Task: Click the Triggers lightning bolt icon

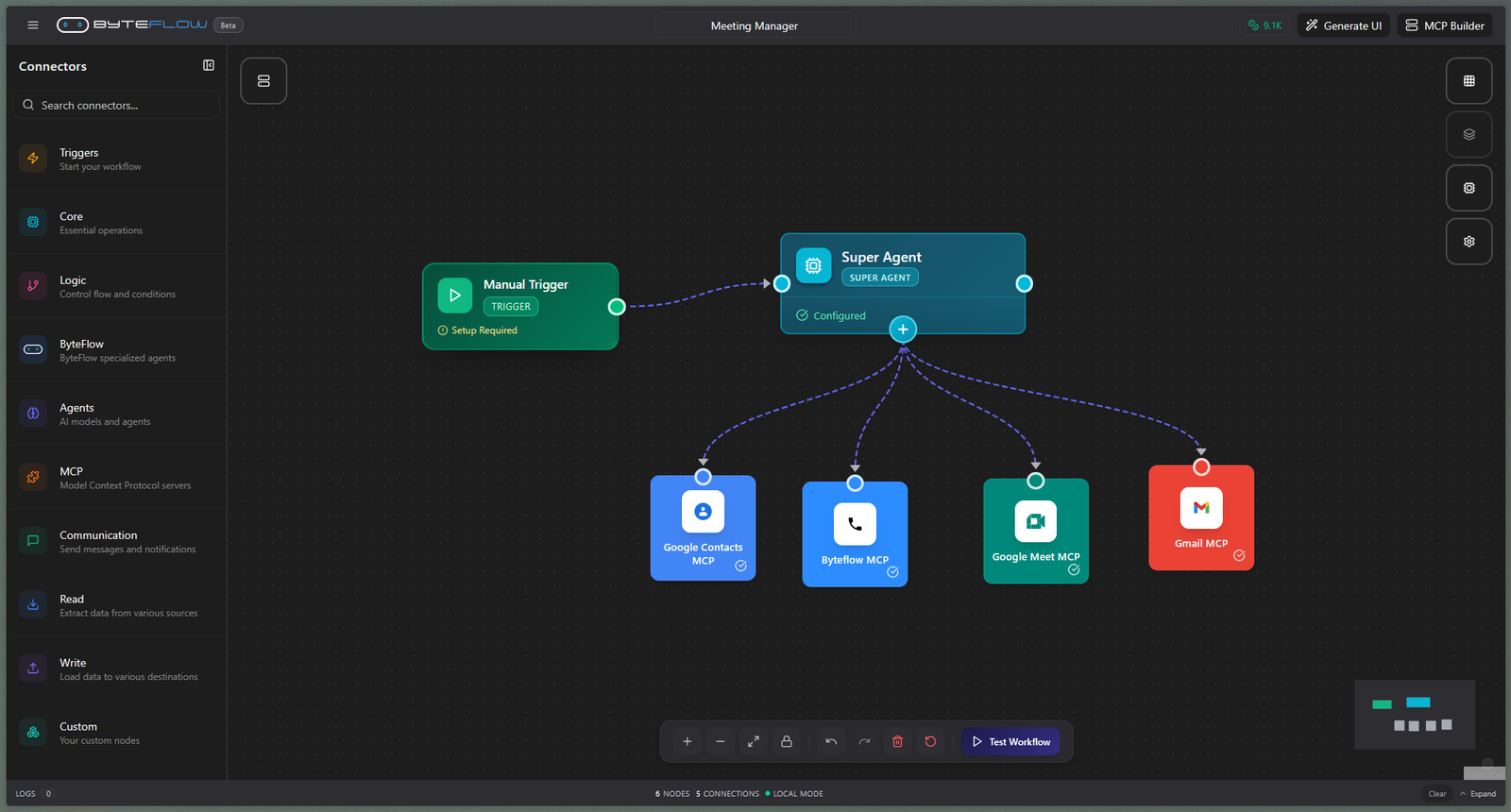Action: coord(33,159)
